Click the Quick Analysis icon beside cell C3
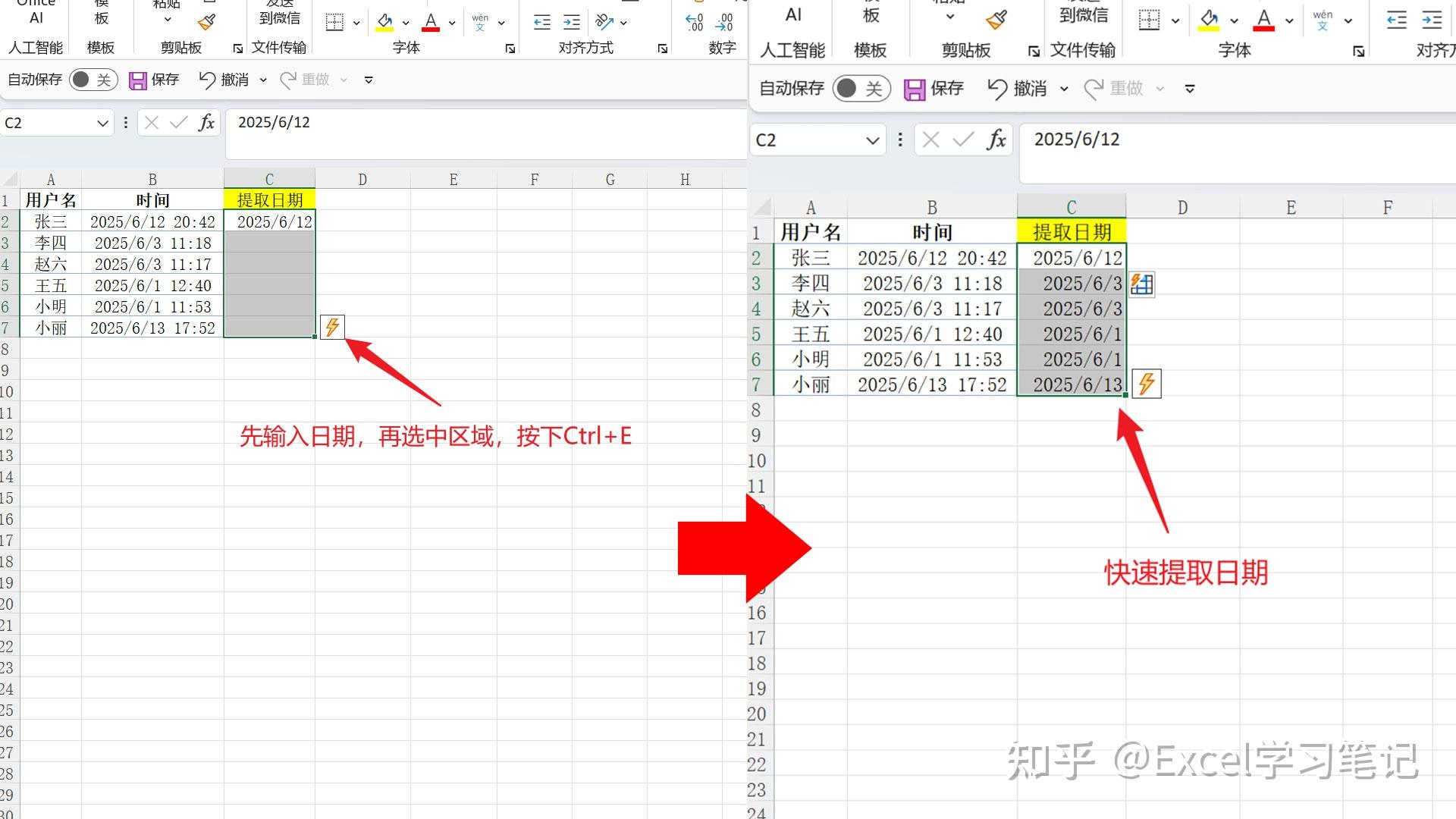1456x819 pixels. (1142, 284)
